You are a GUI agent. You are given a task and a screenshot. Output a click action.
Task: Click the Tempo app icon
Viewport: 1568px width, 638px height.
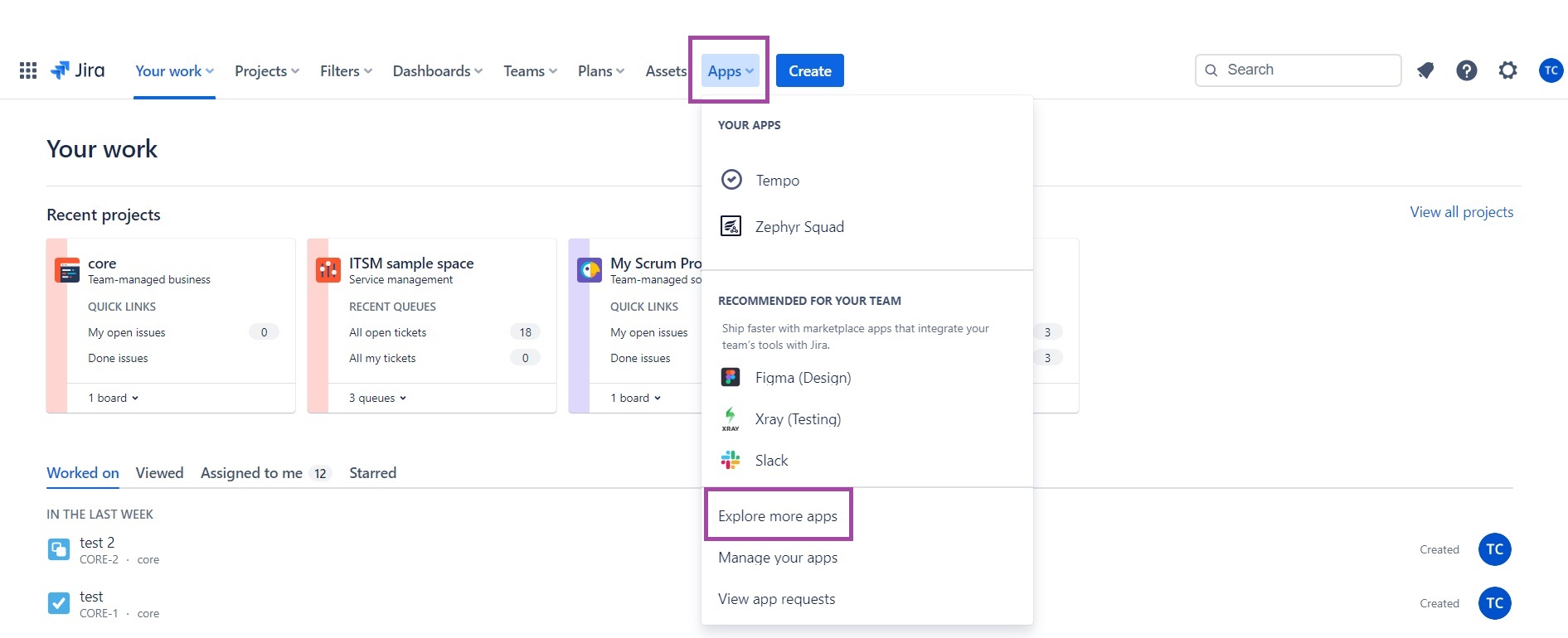pos(731,180)
